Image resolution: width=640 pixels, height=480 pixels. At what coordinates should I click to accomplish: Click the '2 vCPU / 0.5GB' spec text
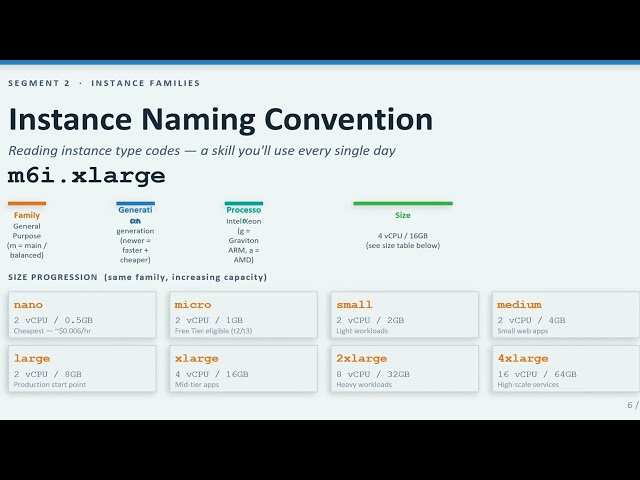(53, 320)
